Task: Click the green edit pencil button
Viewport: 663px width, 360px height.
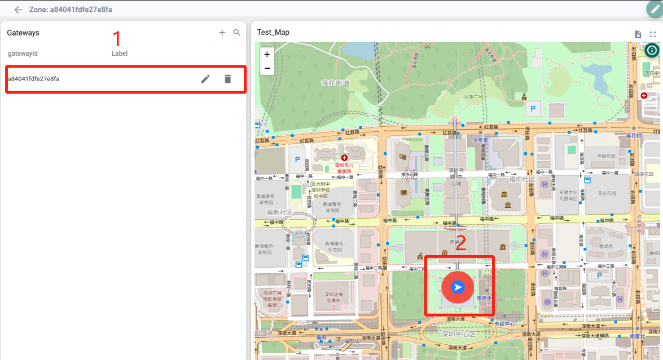Action: tap(655, 9)
